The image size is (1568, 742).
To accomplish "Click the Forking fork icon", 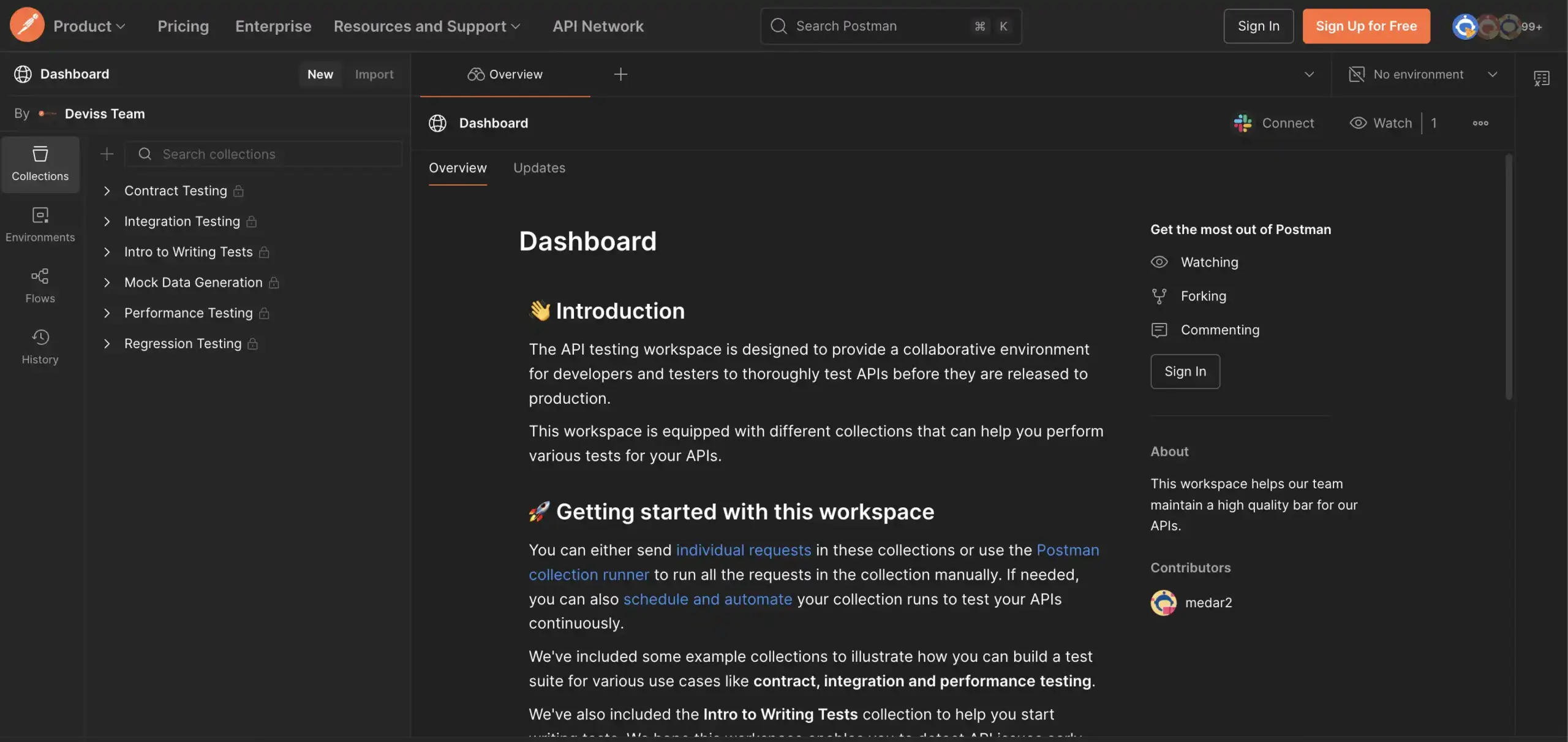I will [x=1159, y=297].
